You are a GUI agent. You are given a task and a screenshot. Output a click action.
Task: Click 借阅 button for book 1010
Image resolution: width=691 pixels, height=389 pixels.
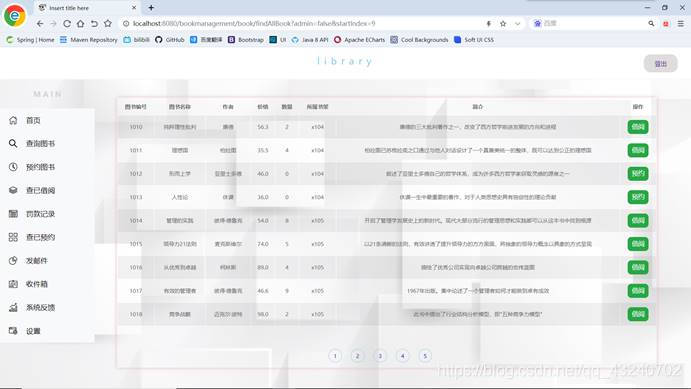[638, 127]
